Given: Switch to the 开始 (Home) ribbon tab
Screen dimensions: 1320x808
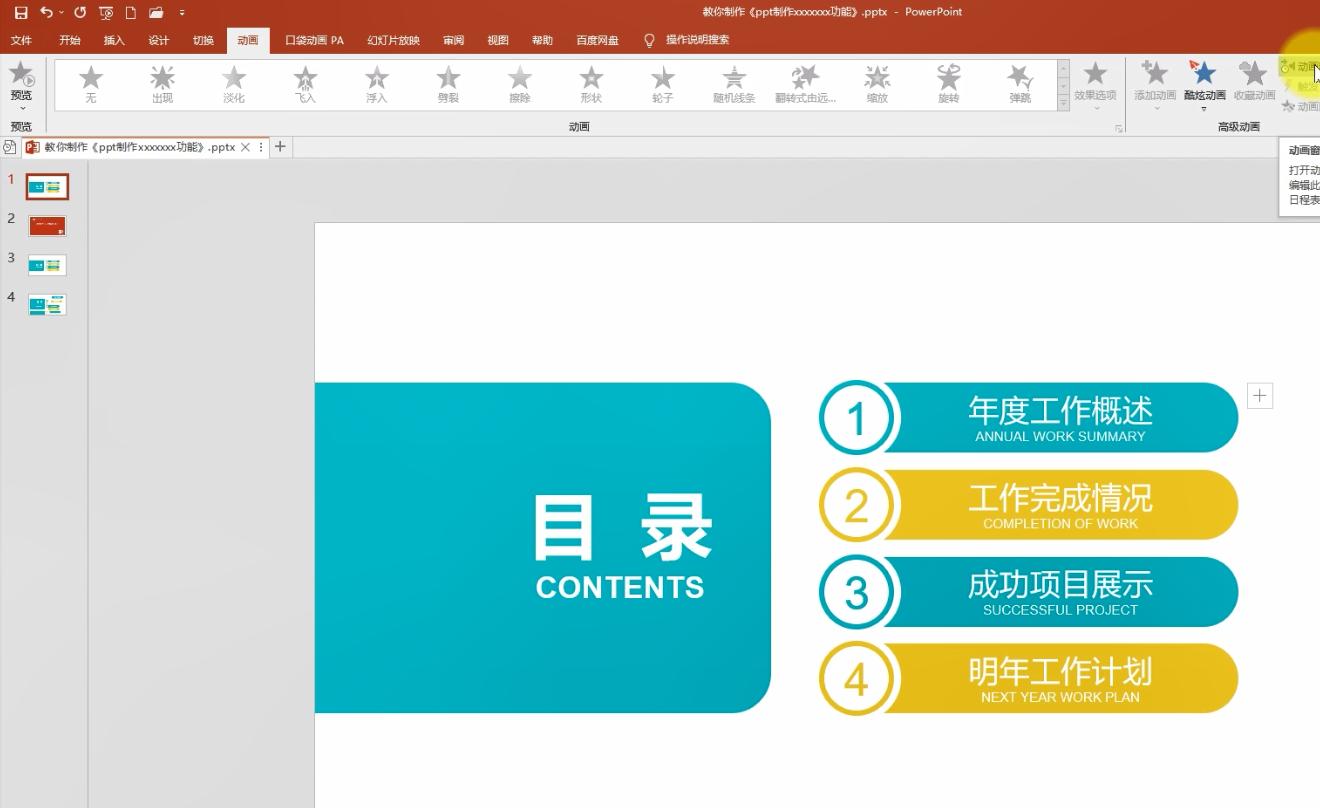Looking at the screenshot, I should tap(67, 40).
